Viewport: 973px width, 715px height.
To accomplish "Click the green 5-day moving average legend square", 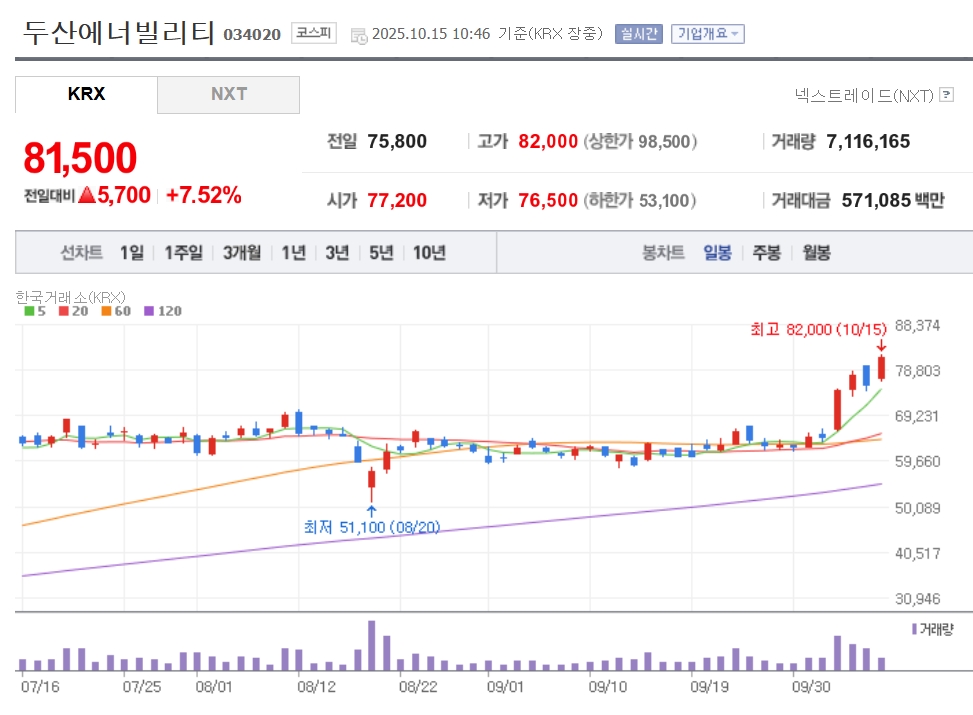I will click(29, 311).
